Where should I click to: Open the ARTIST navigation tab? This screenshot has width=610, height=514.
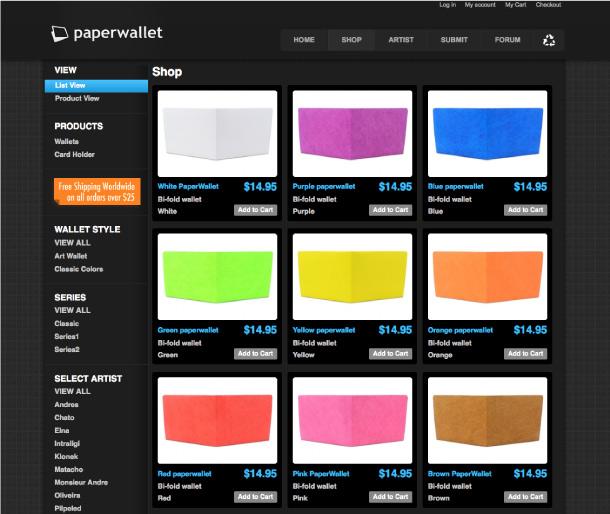pos(401,40)
